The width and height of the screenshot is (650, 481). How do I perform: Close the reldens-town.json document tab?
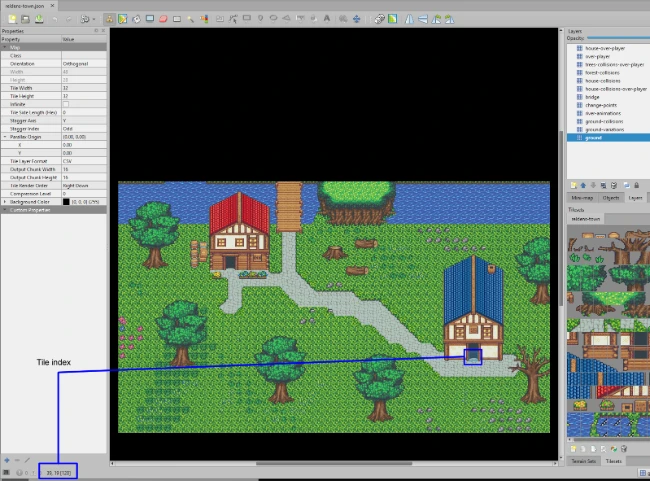(52, 6)
